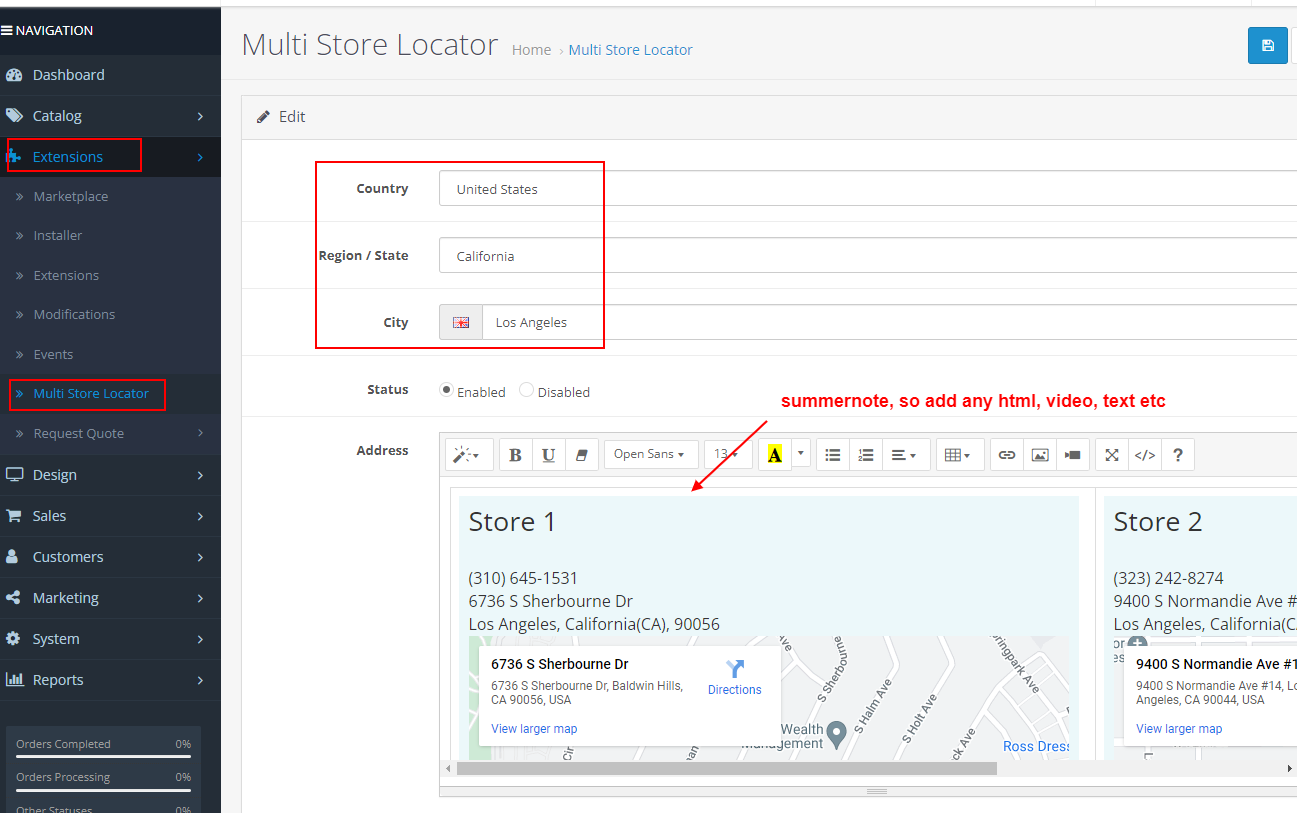Underline text using the summernote toolbar
This screenshot has height=813, width=1297.
(x=548, y=454)
